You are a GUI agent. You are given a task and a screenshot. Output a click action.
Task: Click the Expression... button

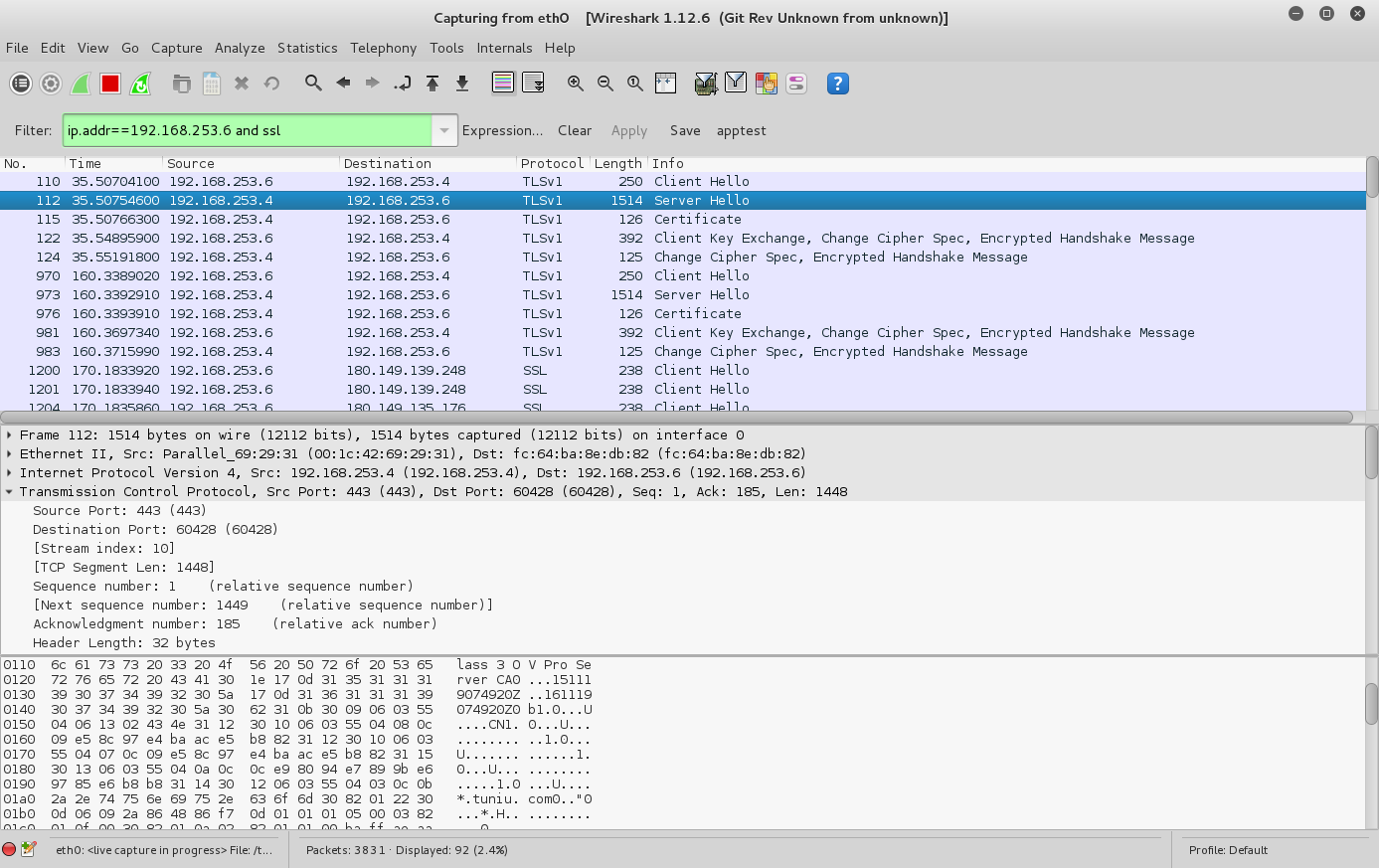pos(502,130)
